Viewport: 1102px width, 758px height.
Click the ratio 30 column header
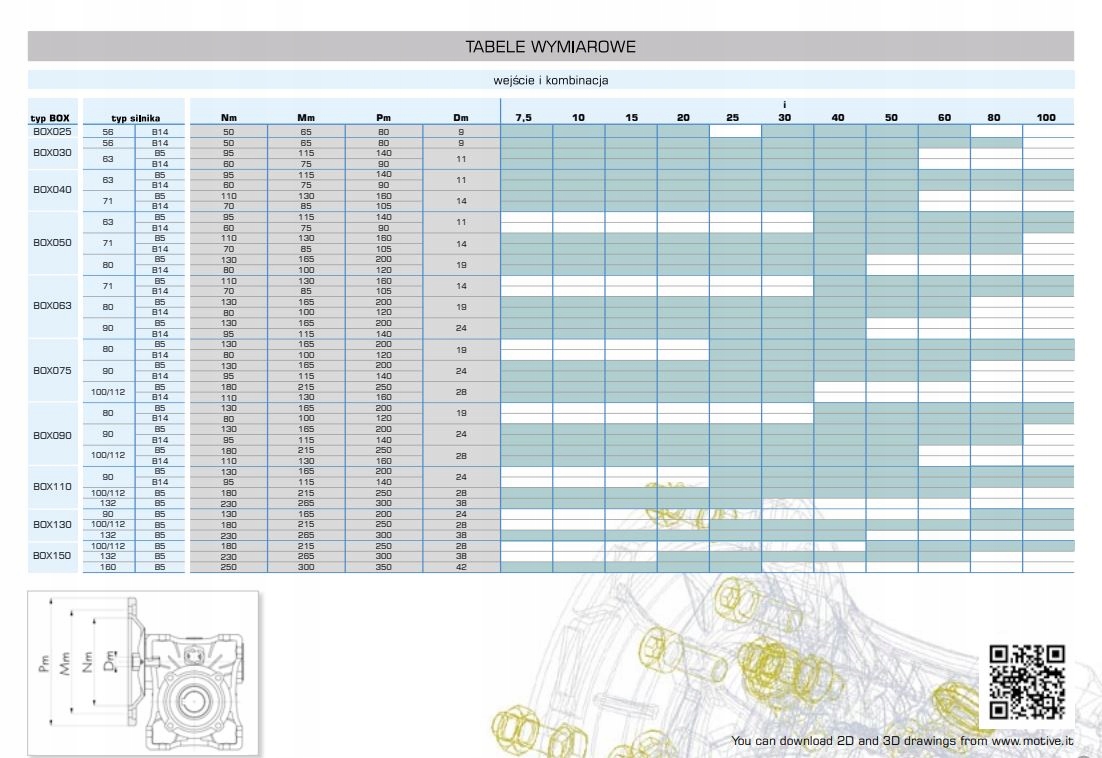[x=785, y=117]
